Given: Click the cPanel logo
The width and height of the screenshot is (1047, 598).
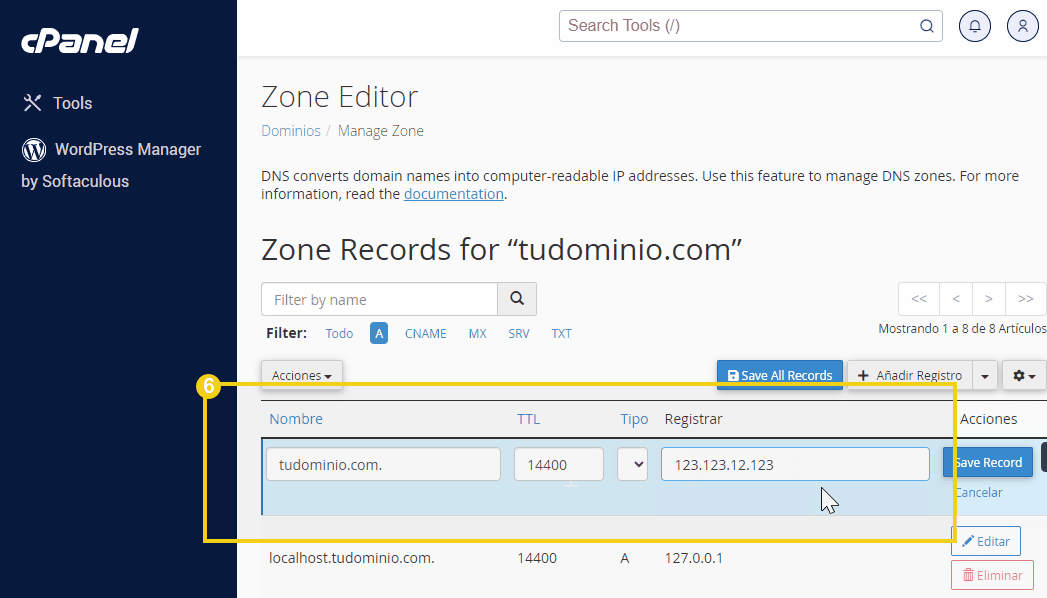Looking at the screenshot, I should click(79, 41).
